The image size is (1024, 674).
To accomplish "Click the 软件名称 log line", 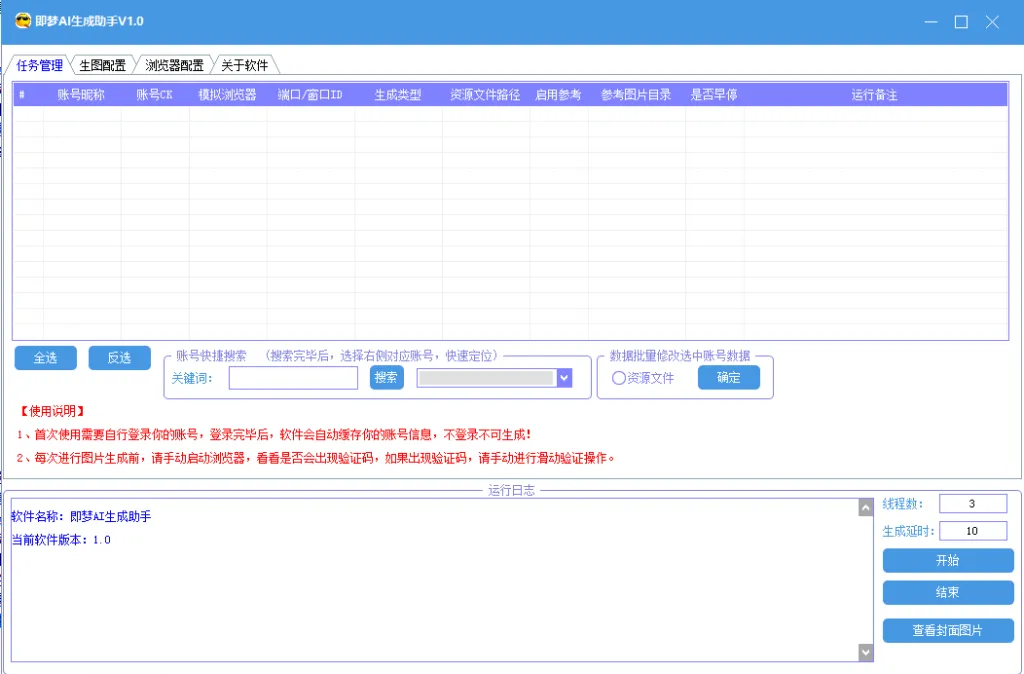I will [x=81, y=517].
